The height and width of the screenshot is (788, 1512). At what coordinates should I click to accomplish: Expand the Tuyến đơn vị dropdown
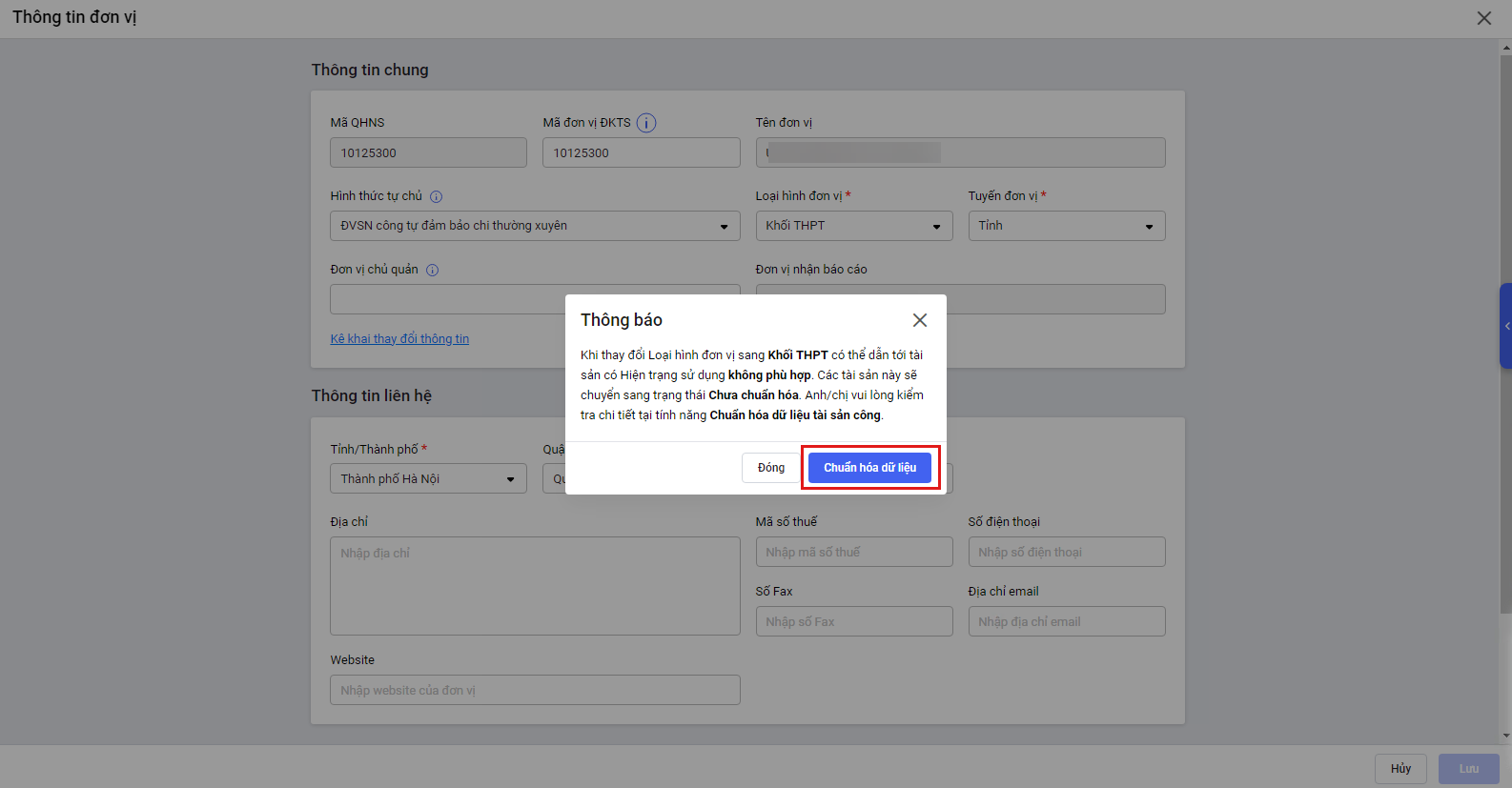[x=1066, y=226]
